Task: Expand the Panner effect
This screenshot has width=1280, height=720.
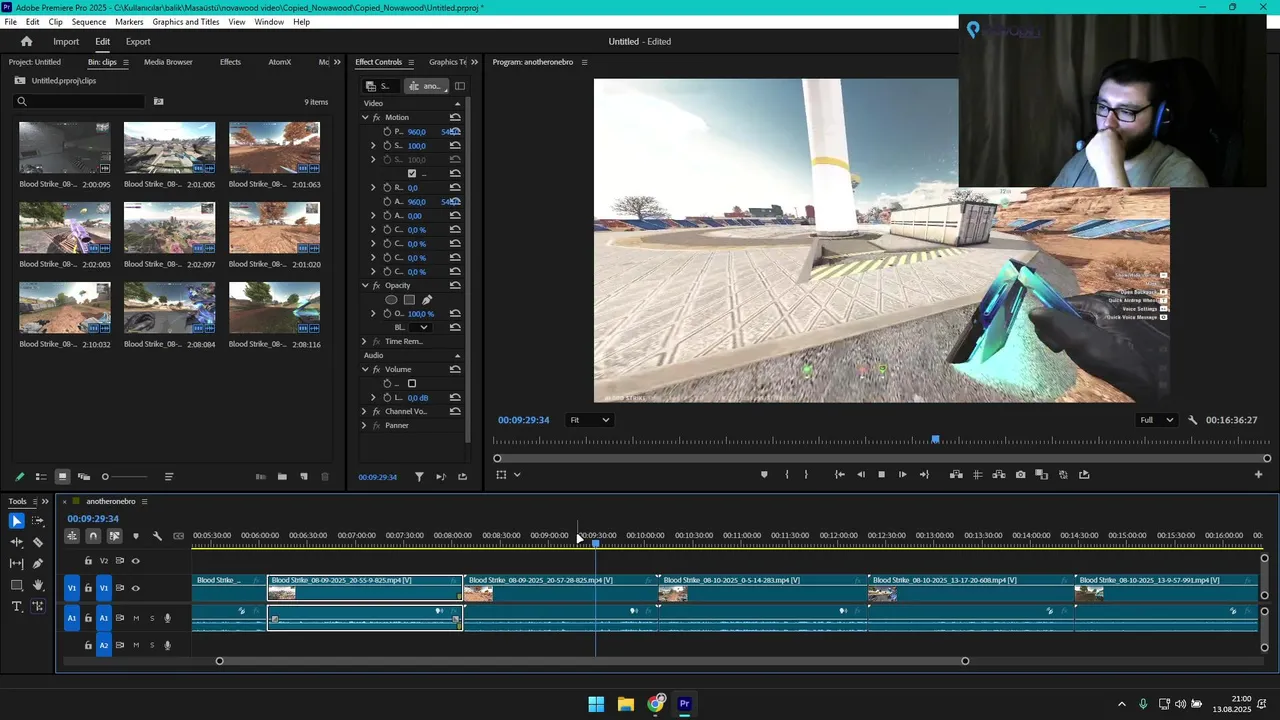Action: click(x=365, y=425)
